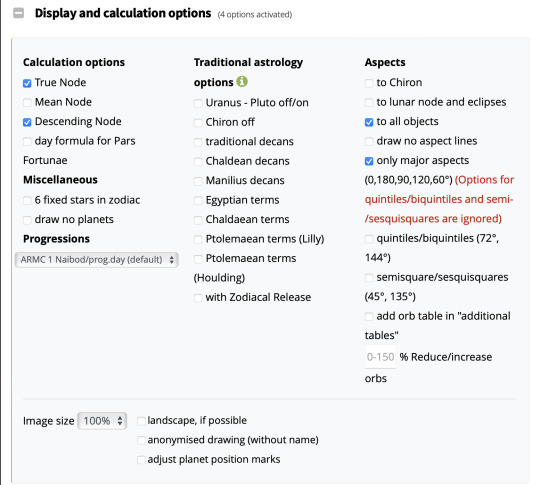Enable quintiles/biquintiles aspects checkbox
This screenshot has width=540, height=485.
tap(369, 239)
